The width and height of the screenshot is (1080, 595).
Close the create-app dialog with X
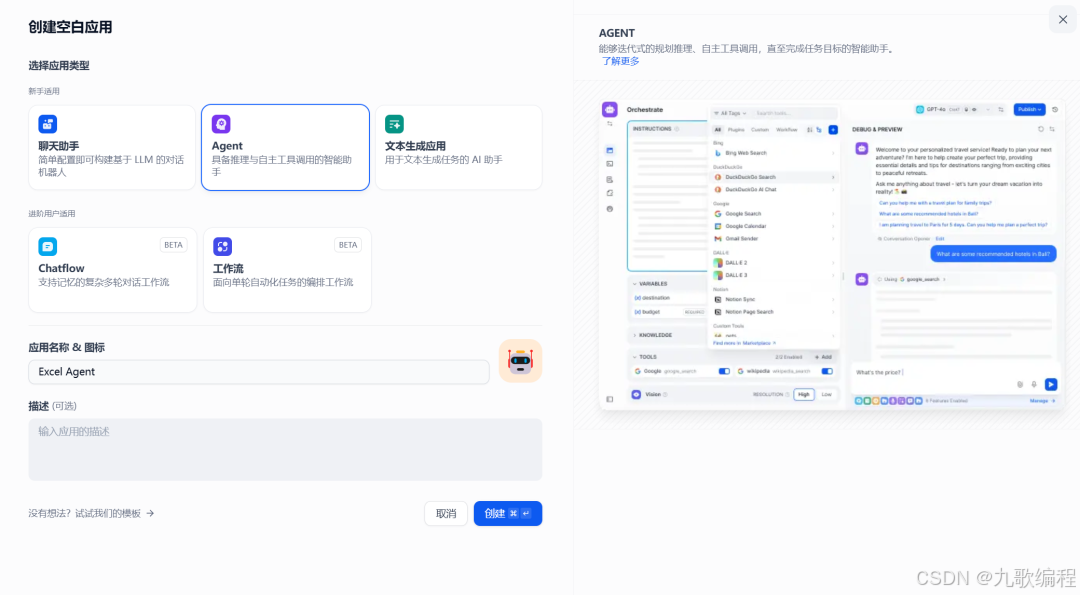tap(1063, 19)
